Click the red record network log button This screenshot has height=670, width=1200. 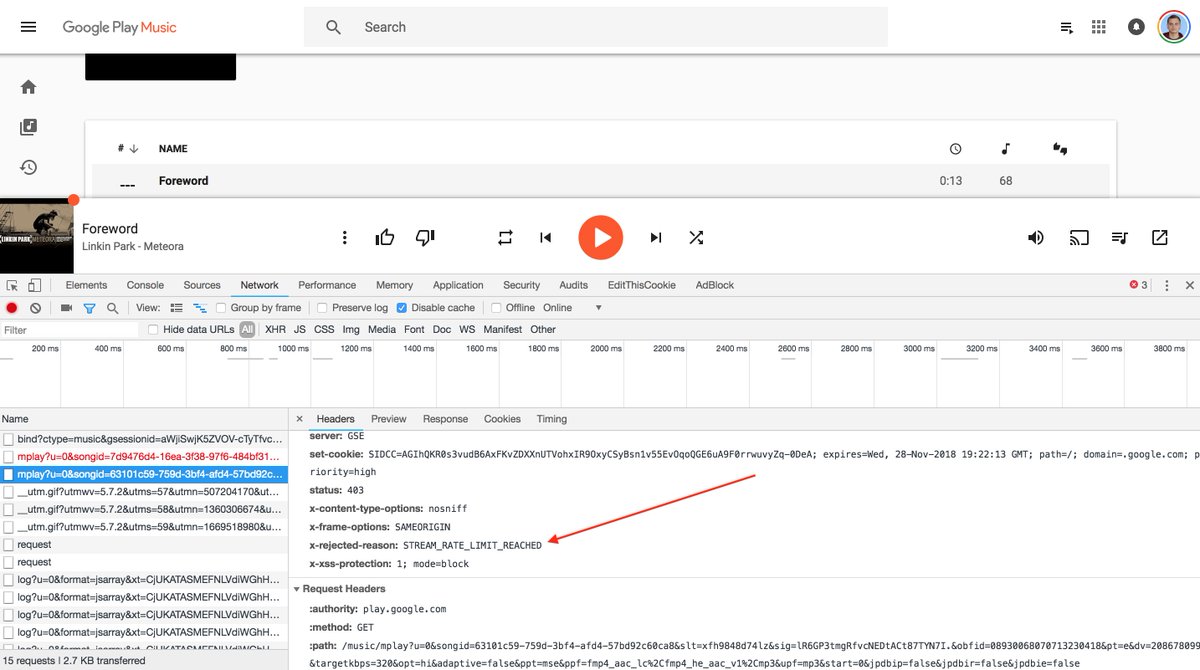click(x=12, y=308)
